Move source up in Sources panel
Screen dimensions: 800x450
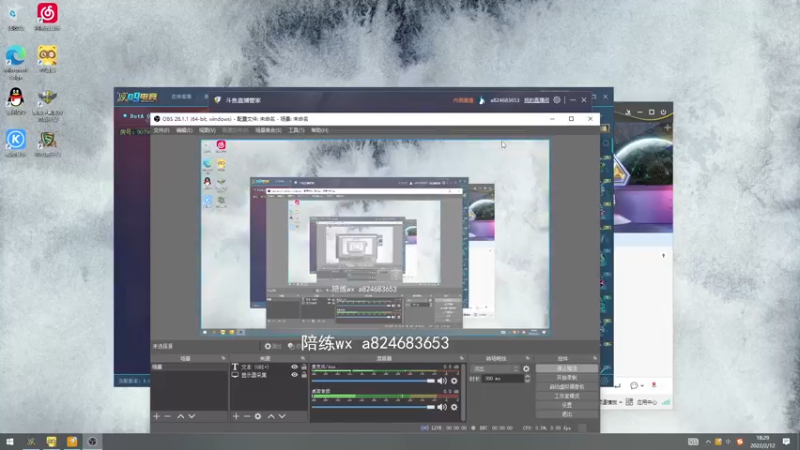pos(271,416)
